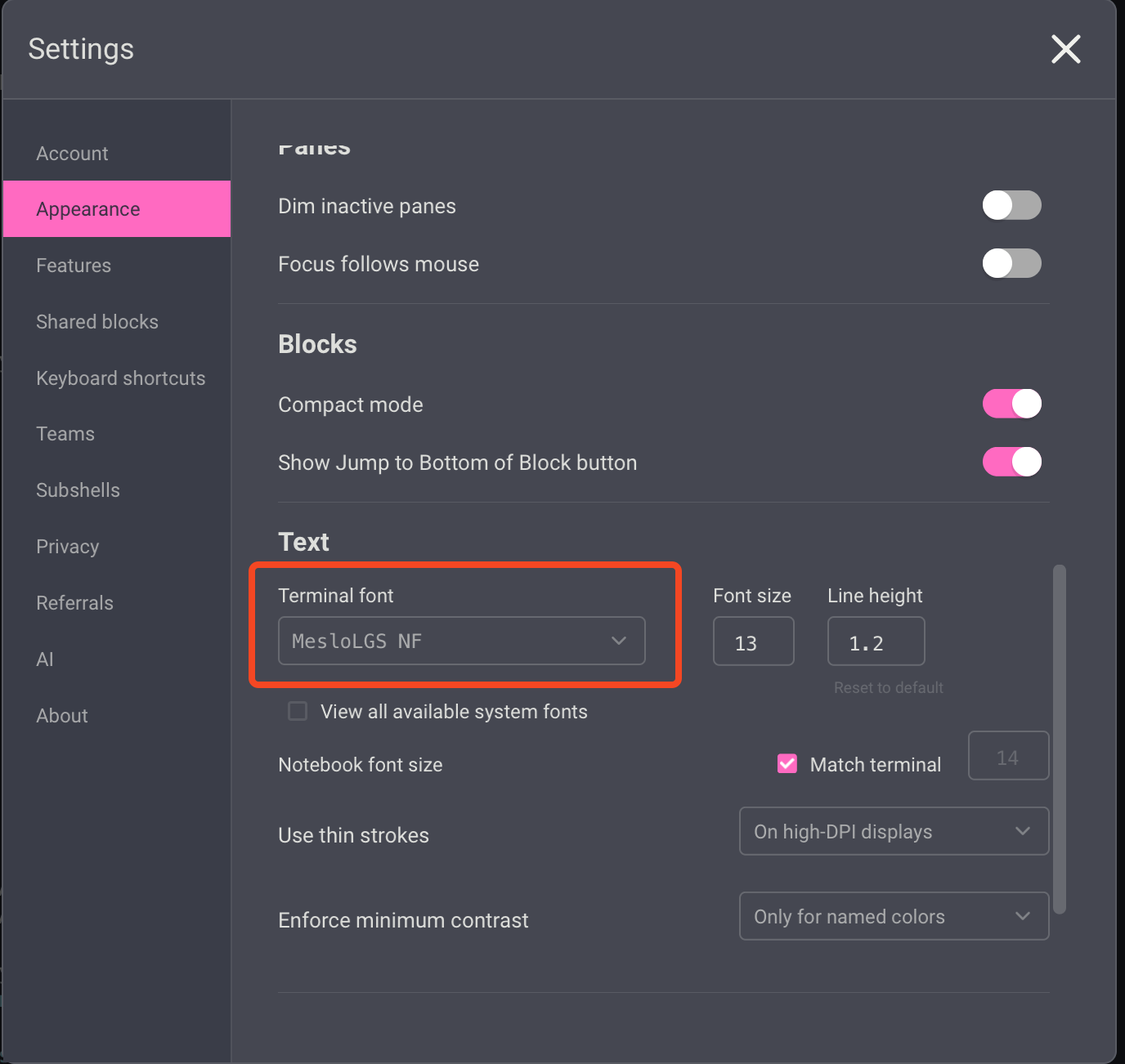Turn off Compact mode toggle

[x=1011, y=404]
